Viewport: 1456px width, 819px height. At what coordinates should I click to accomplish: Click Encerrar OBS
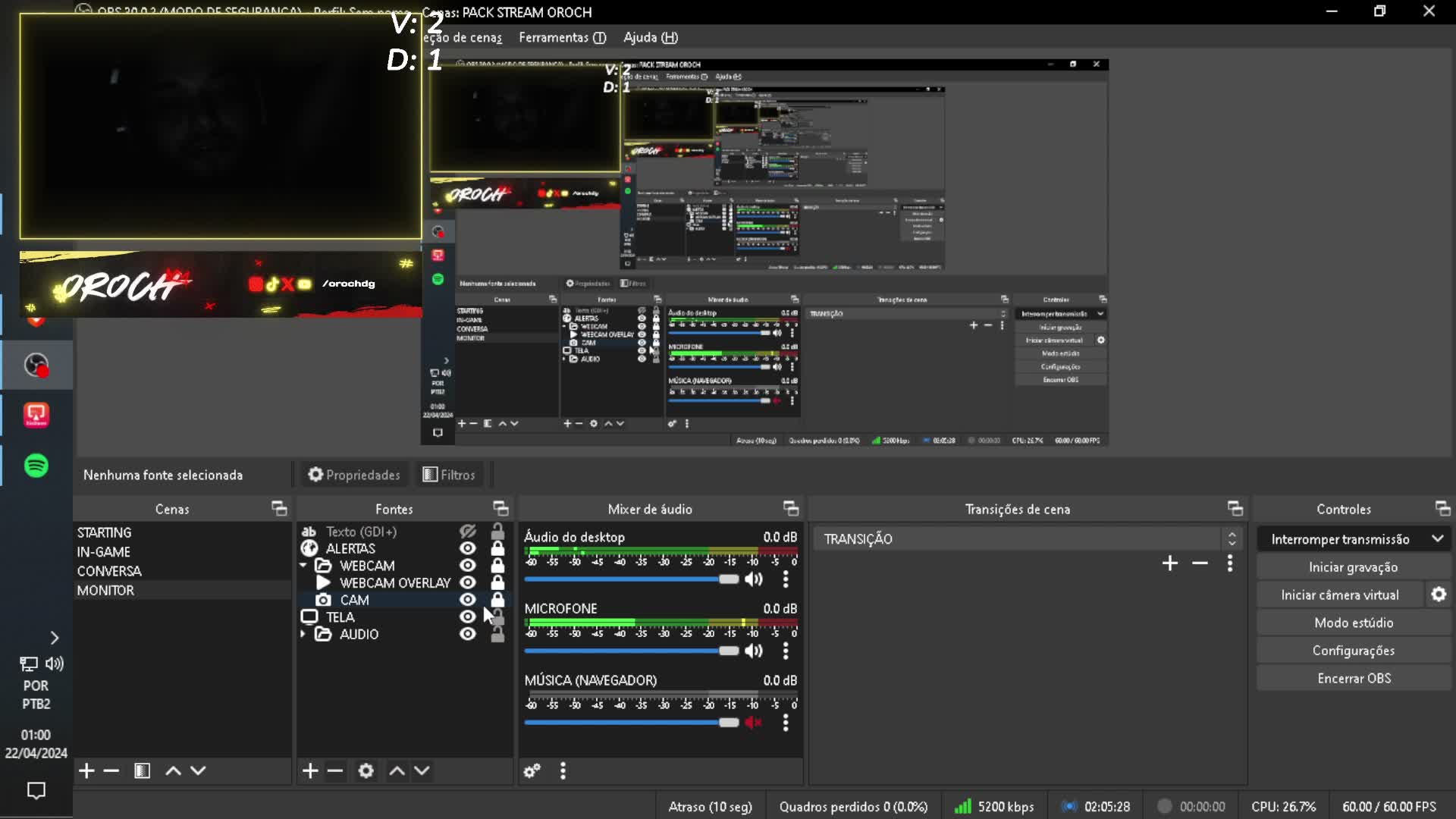(x=1353, y=679)
